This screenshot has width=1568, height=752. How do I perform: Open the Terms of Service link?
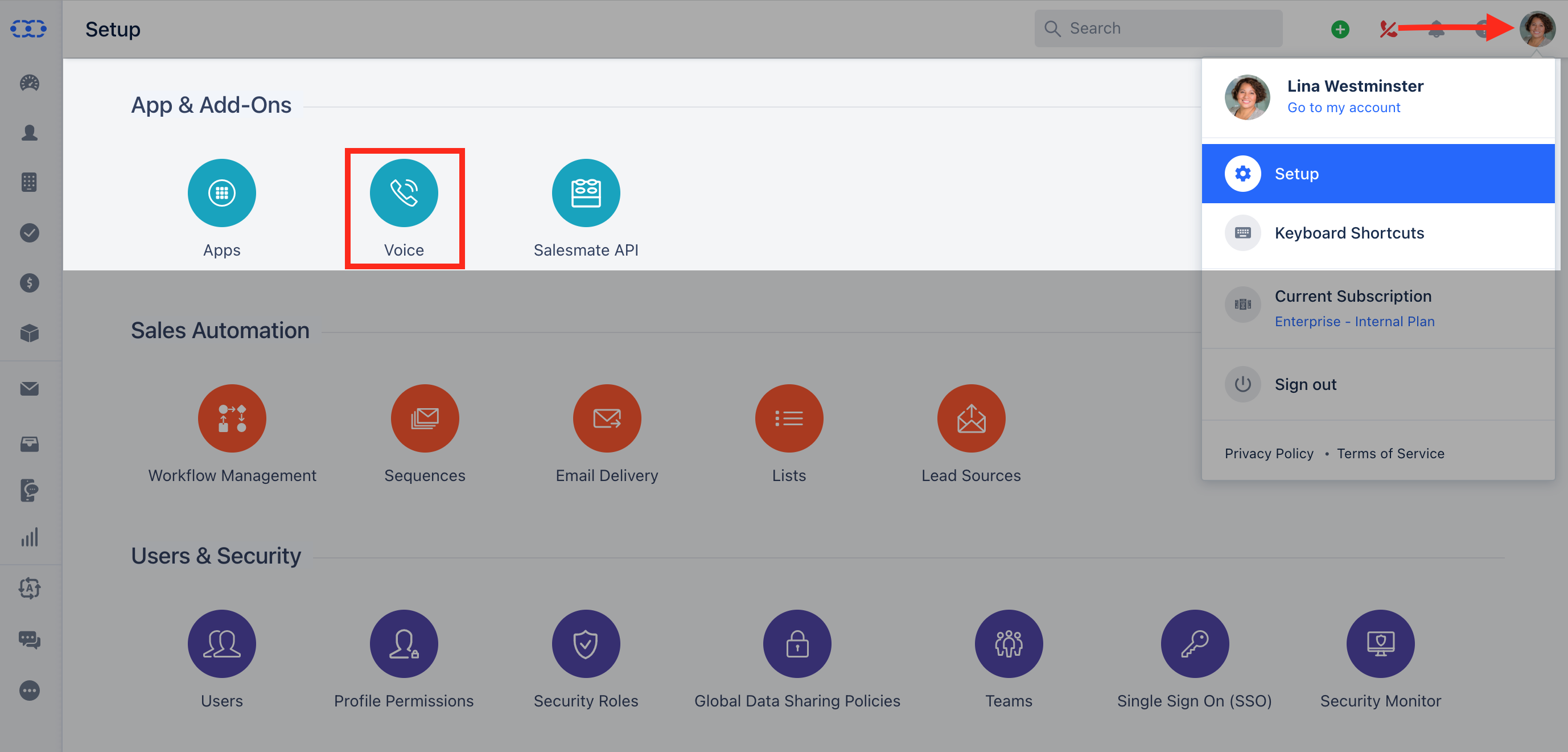click(x=1390, y=454)
